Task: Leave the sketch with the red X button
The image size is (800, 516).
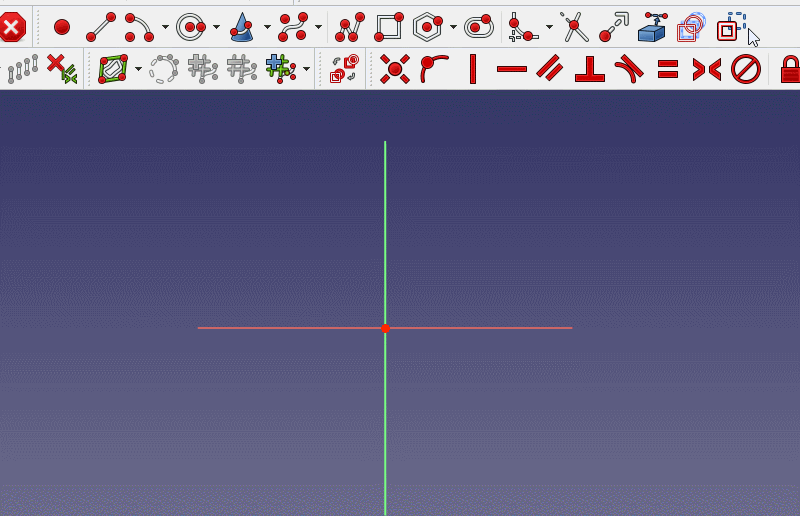Action: pyautogui.click(x=12, y=27)
